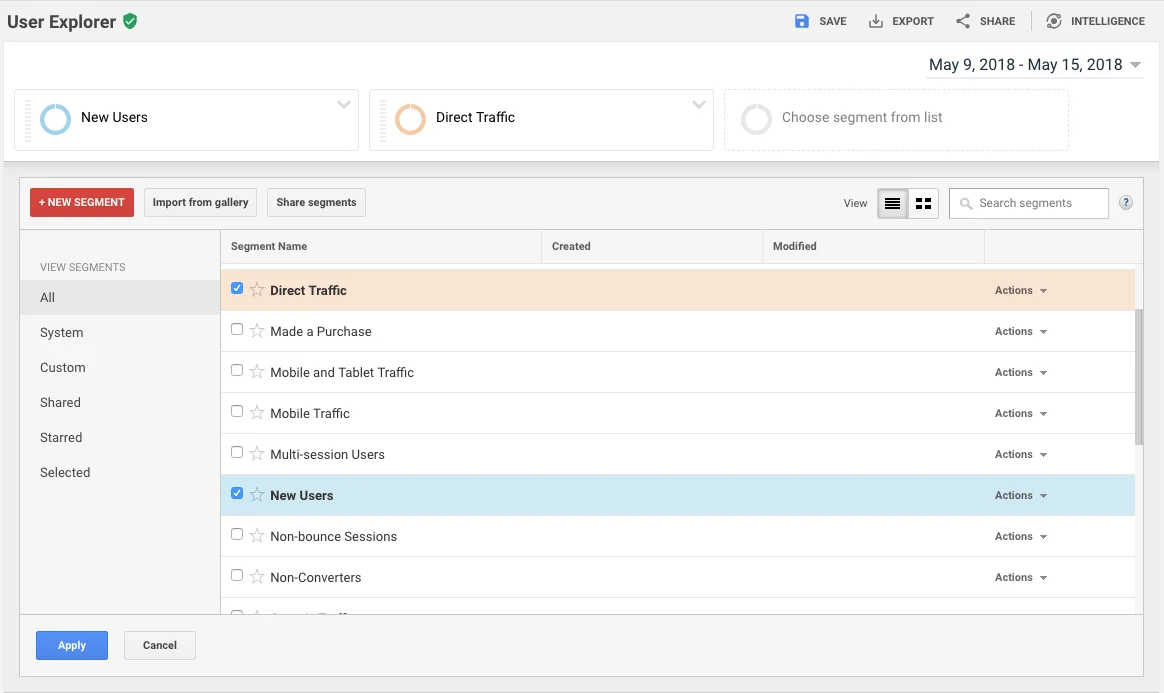1164x693 pixels.
Task: Enable the Multi-session Users checkbox
Action: coord(237,452)
